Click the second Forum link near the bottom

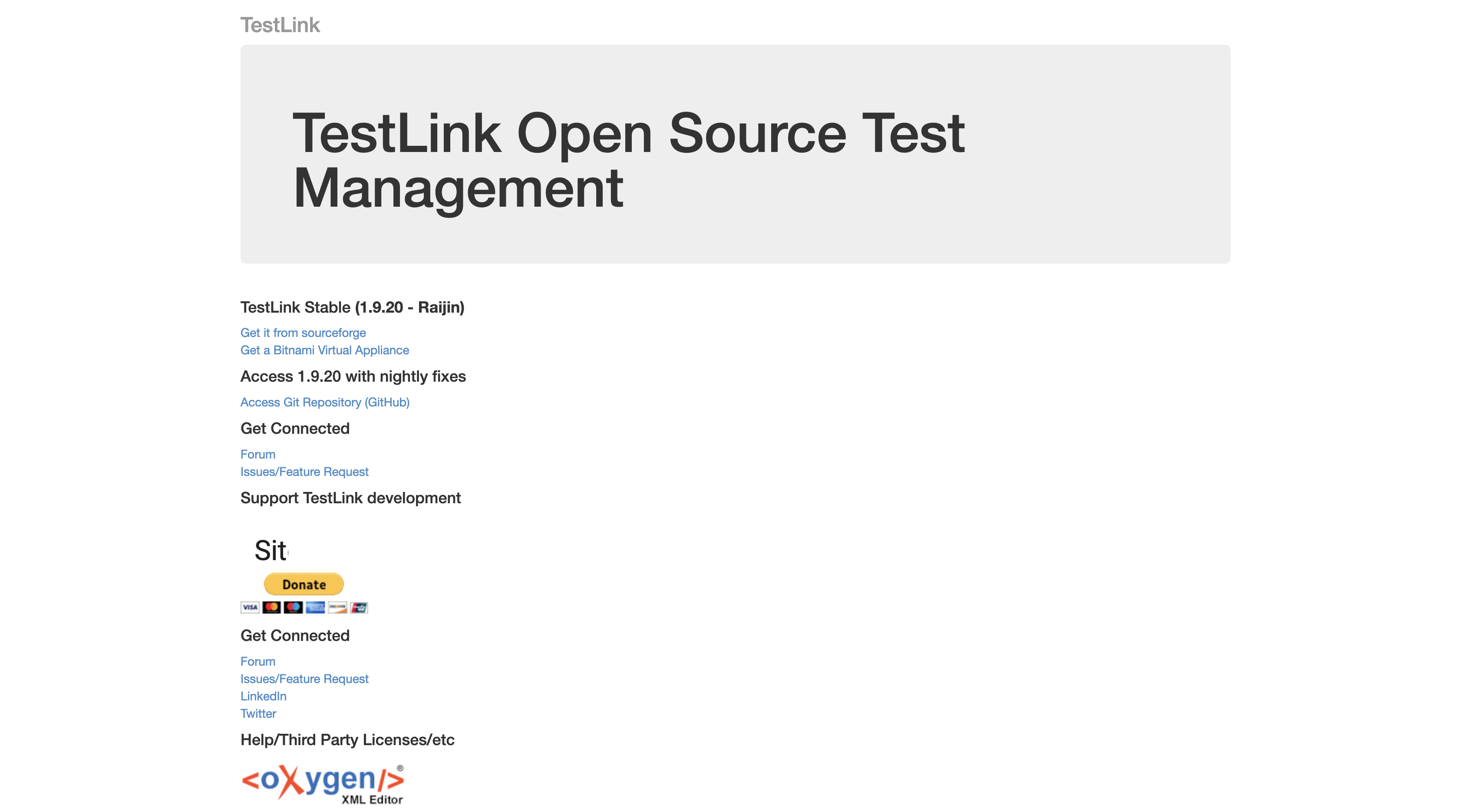258,661
